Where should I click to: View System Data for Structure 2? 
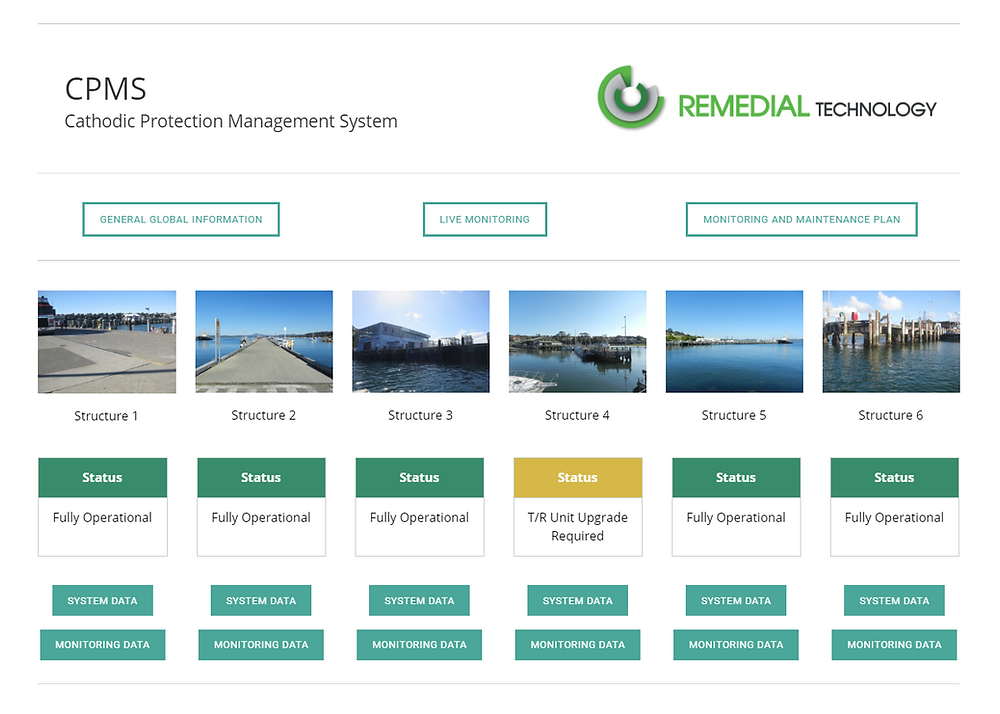tap(260, 600)
